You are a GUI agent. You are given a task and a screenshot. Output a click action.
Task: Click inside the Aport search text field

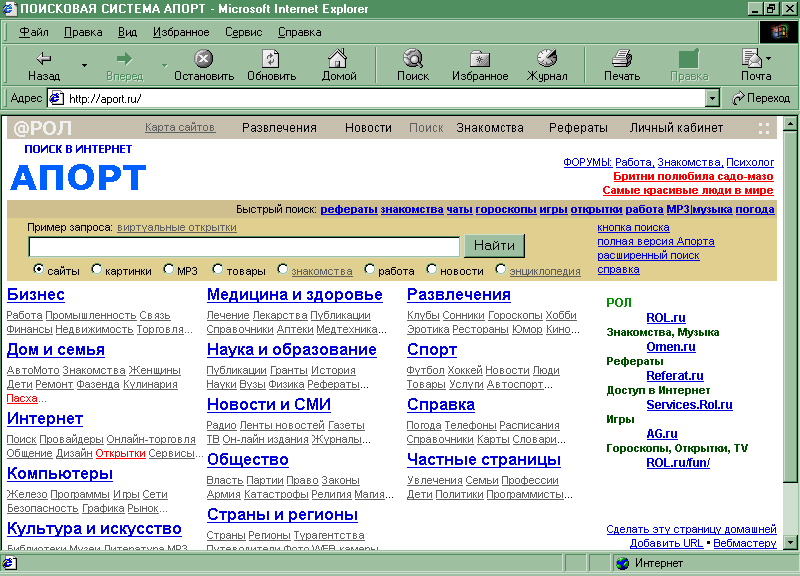(x=244, y=246)
